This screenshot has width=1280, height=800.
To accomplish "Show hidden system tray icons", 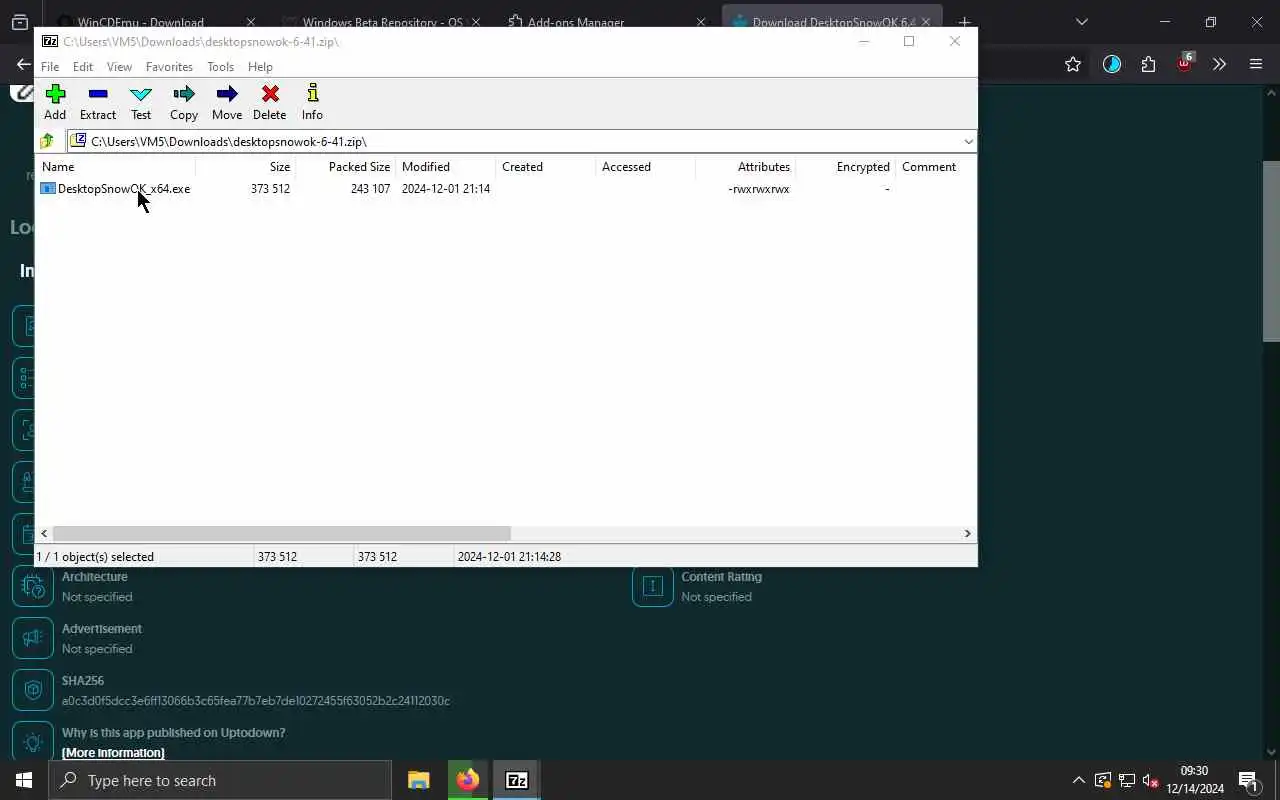I will pos(1078,780).
